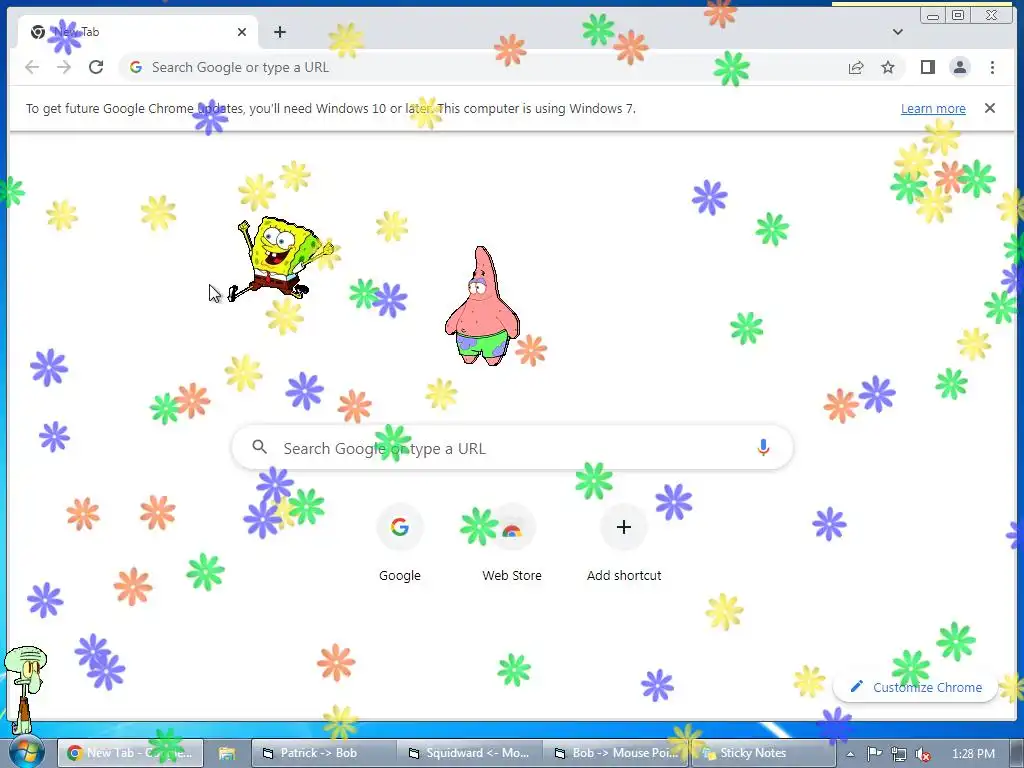Screen dimensions: 1024x768
Task: Open the Google shortcut tile
Action: pos(400,543)
